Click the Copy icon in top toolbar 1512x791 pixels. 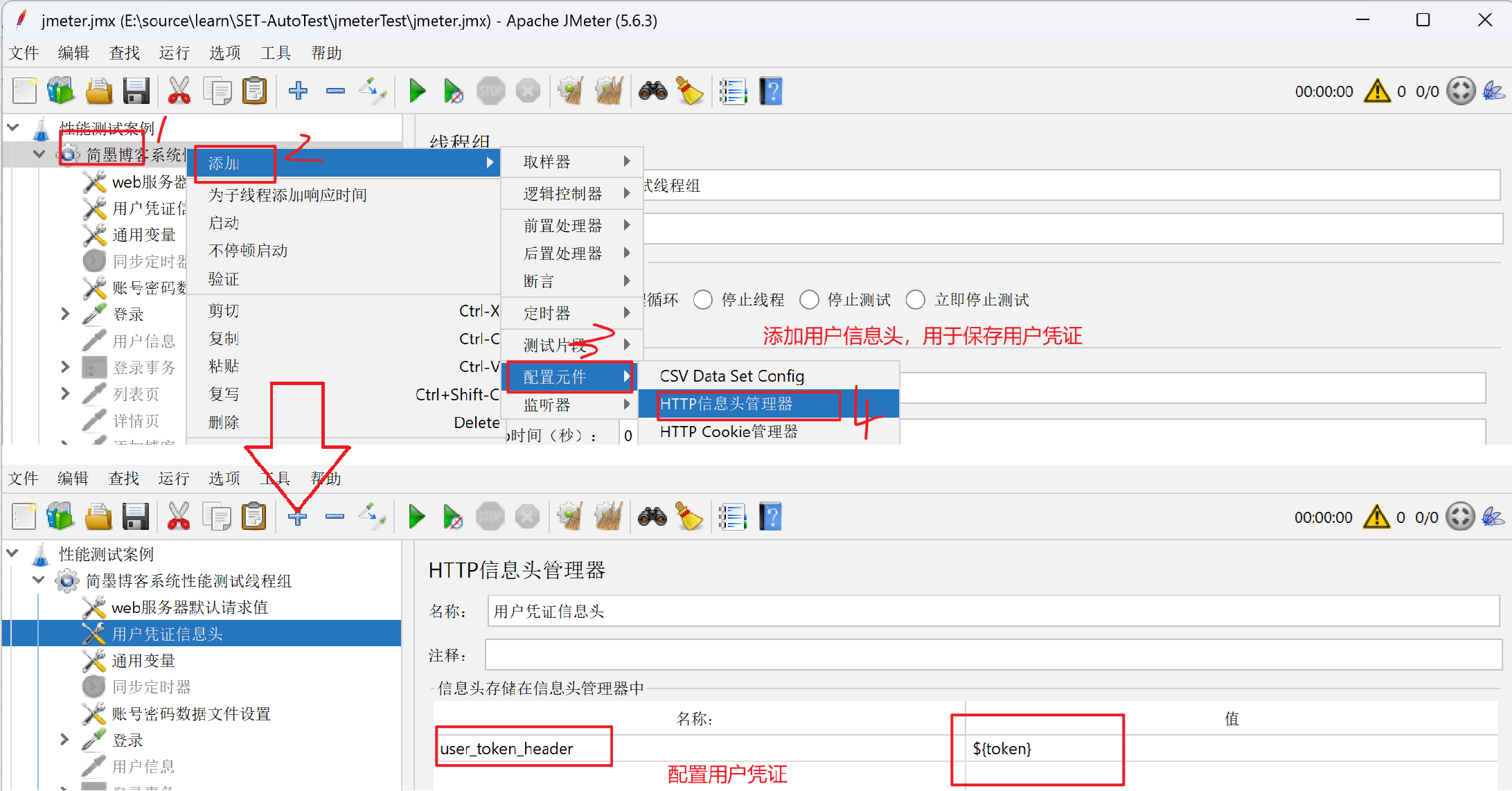point(217,91)
